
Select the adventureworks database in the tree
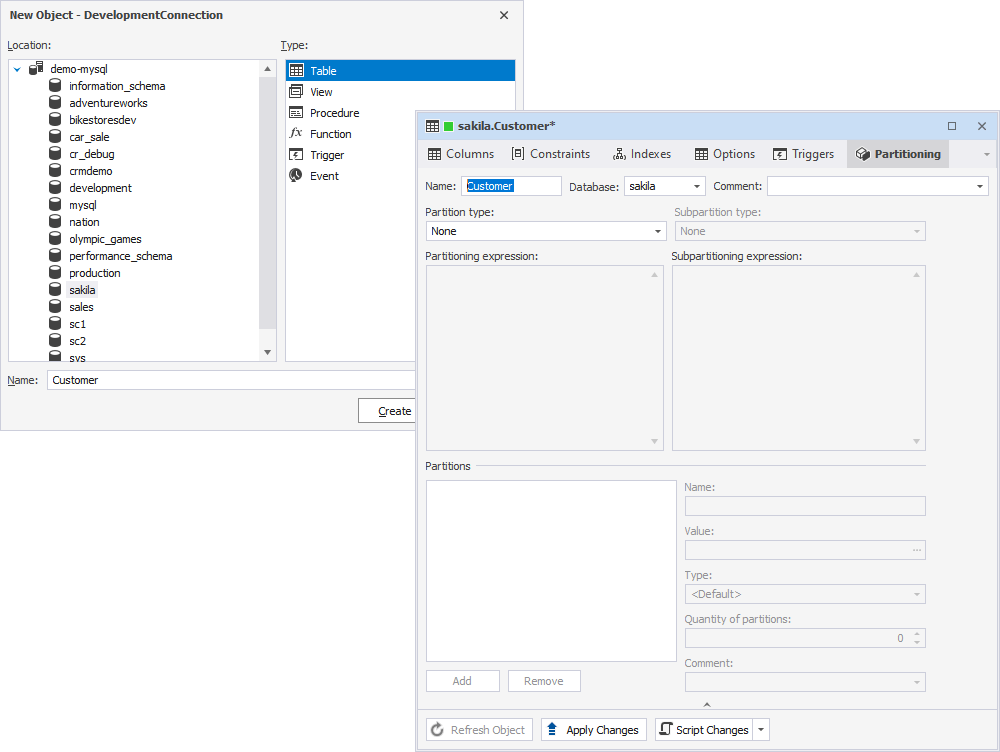coord(111,102)
